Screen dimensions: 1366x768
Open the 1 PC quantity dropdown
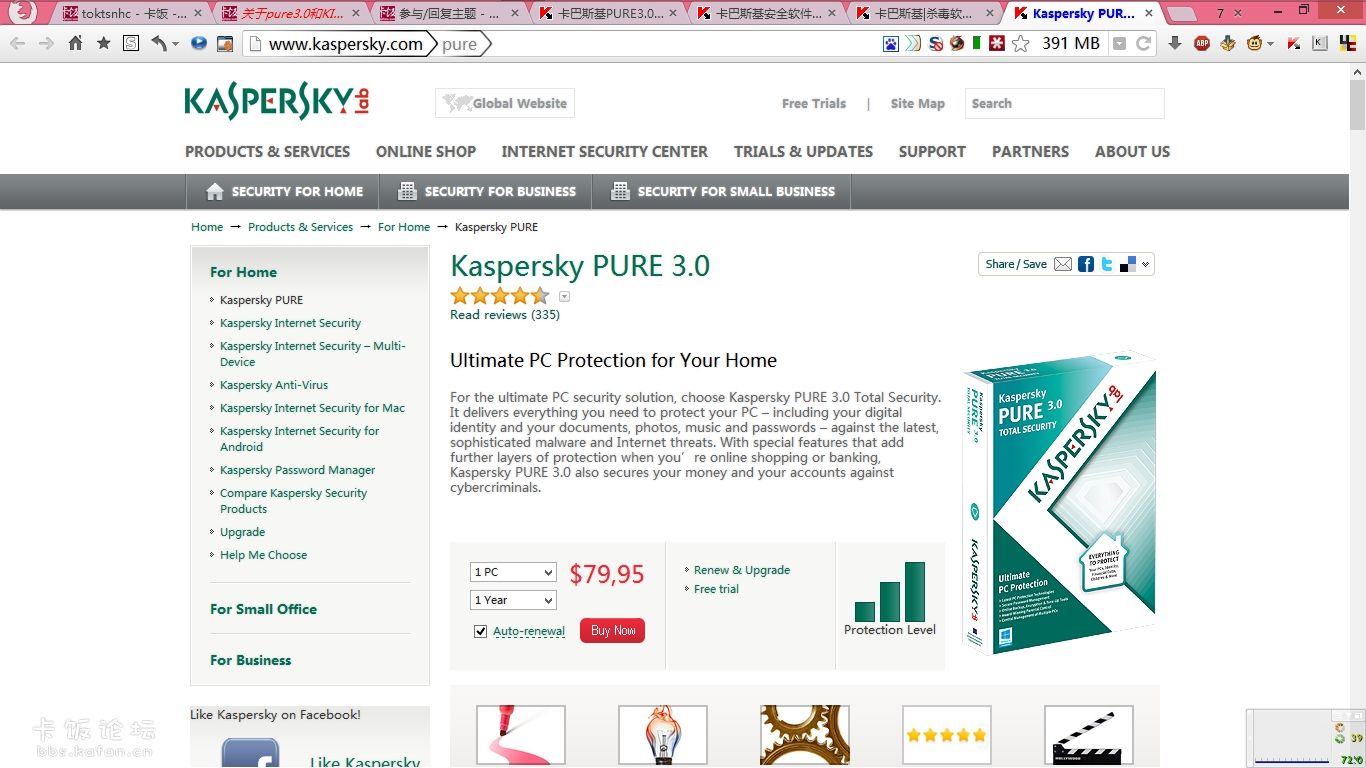pos(513,572)
